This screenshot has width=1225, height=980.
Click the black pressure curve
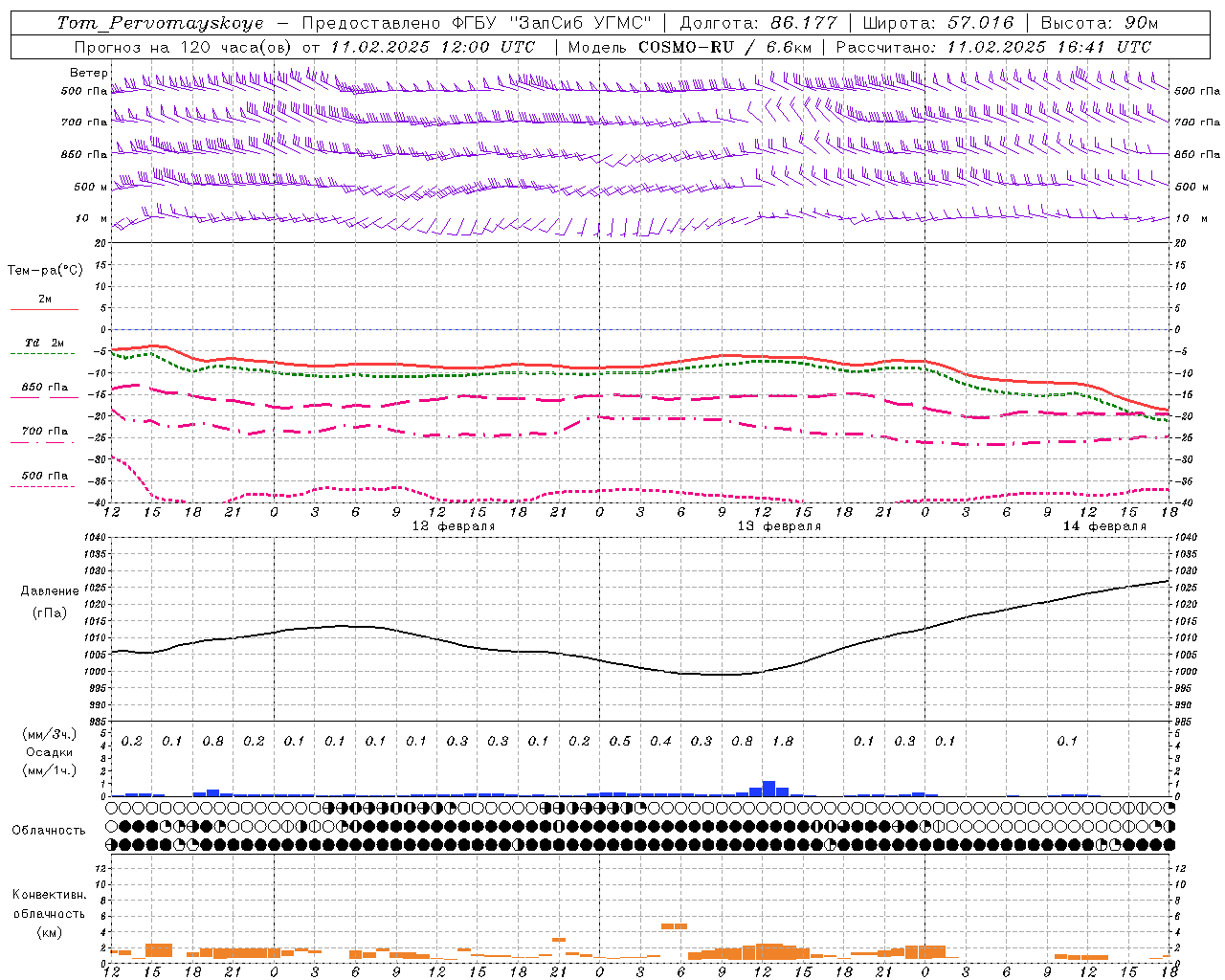tap(641, 667)
